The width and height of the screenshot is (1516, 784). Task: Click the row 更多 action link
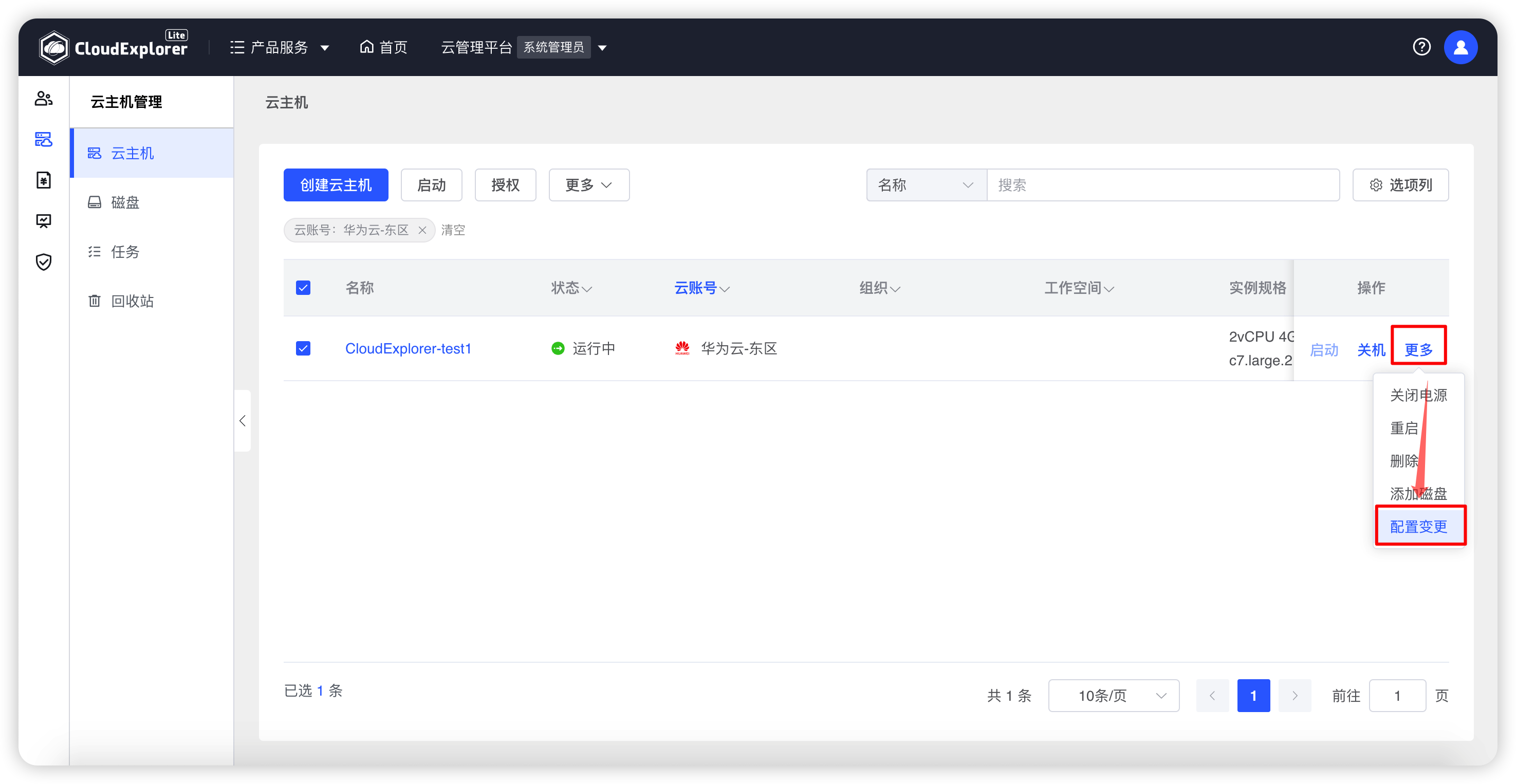1418,350
